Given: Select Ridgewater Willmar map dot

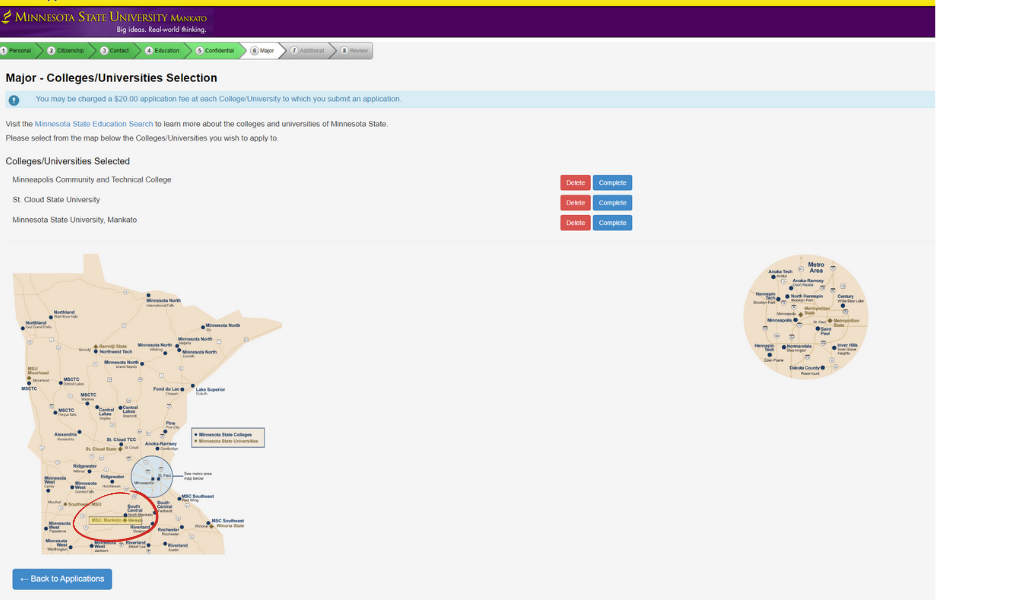Looking at the screenshot, I should [x=89, y=471].
